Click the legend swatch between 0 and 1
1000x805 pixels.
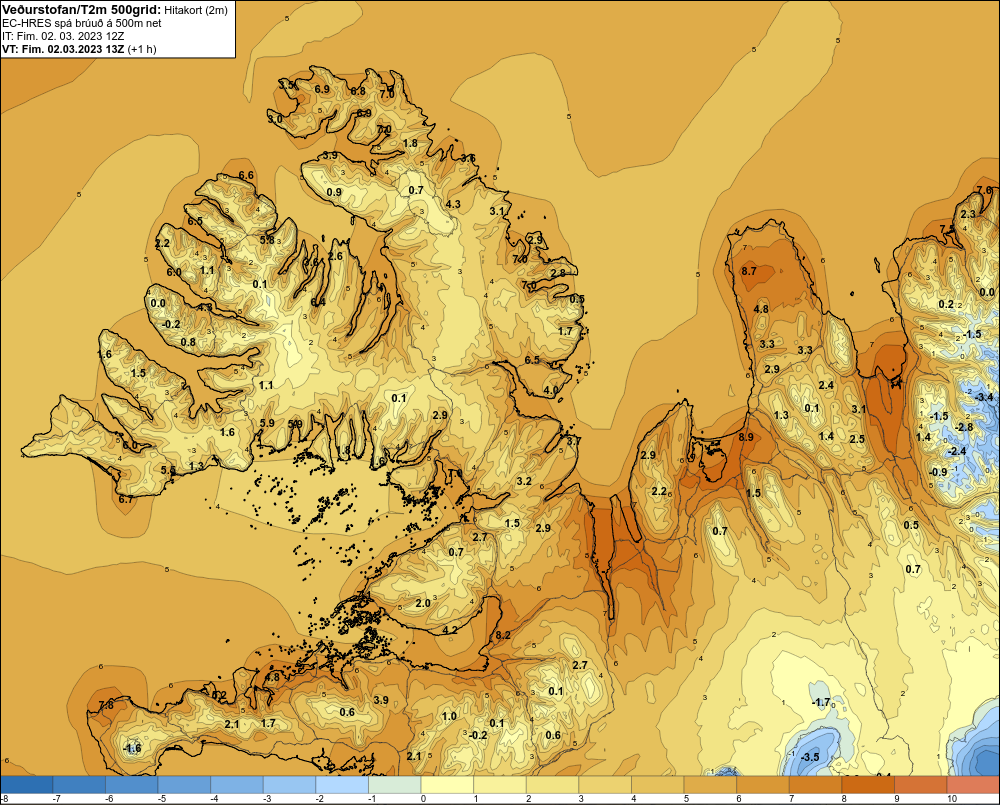(447, 784)
